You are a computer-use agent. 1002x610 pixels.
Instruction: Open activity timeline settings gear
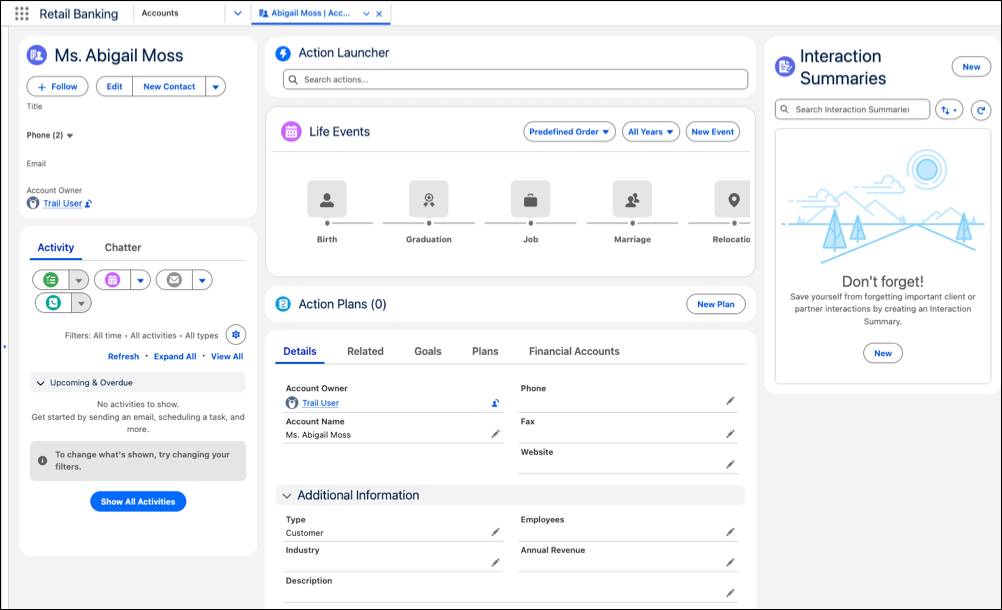[236, 335]
